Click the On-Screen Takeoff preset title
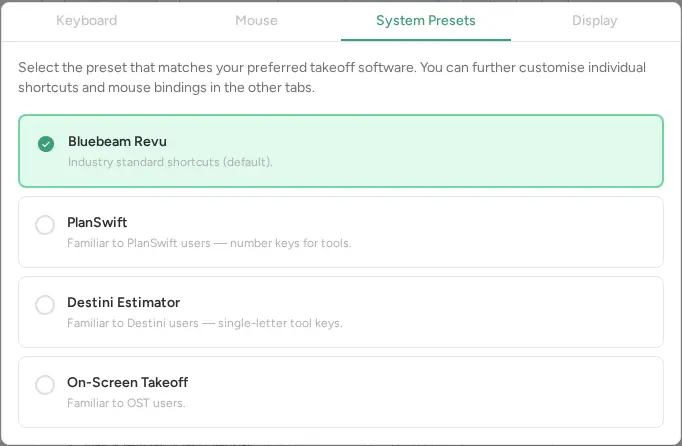Screen dimensions: 682x446 coord(127,382)
